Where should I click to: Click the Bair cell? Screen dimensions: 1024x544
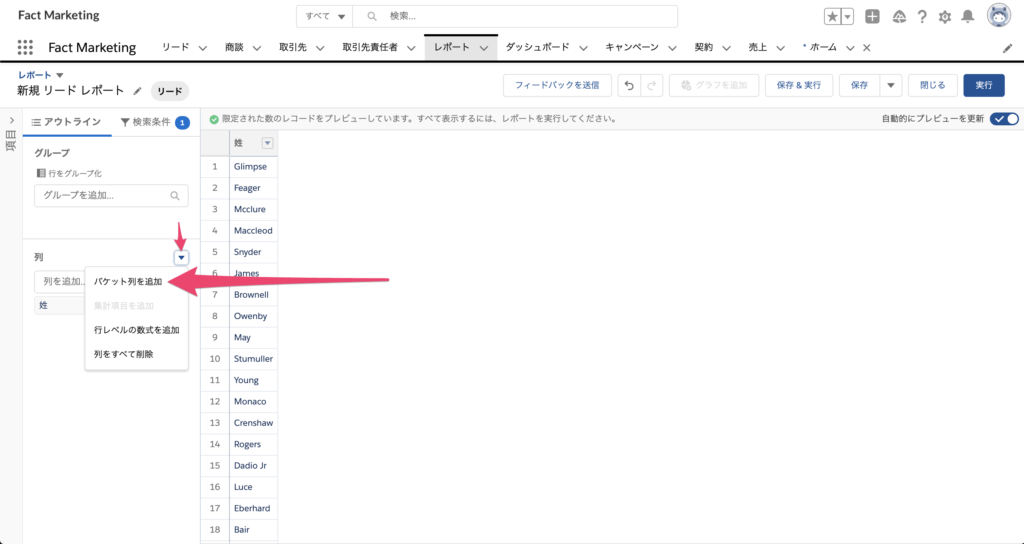tap(253, 530)
